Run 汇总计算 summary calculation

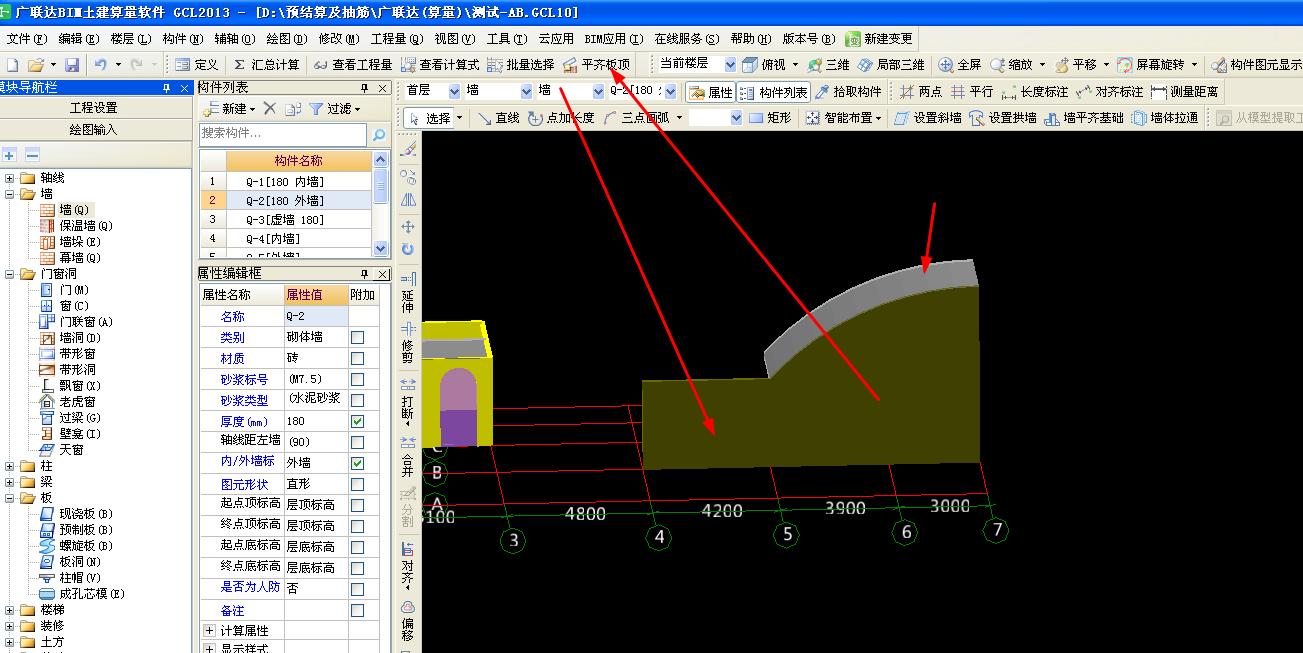[x=265, y=65]
